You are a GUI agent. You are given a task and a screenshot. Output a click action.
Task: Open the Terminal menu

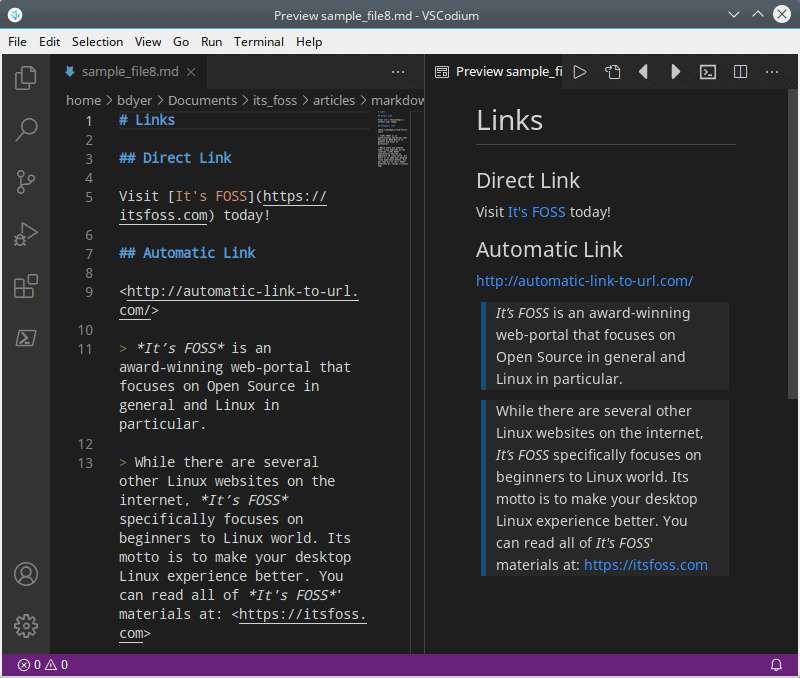259,42
